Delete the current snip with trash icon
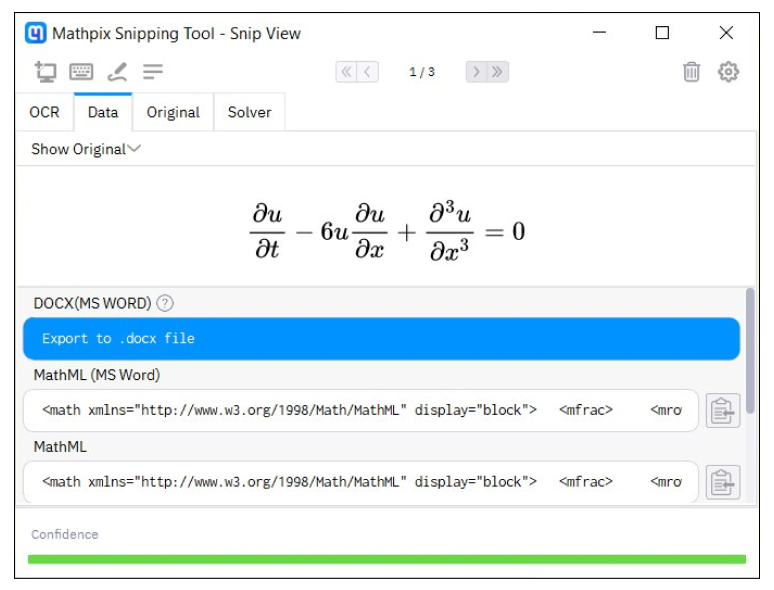Image resolution: width=774 pixels, height=590 pixels. click(691, 72)
